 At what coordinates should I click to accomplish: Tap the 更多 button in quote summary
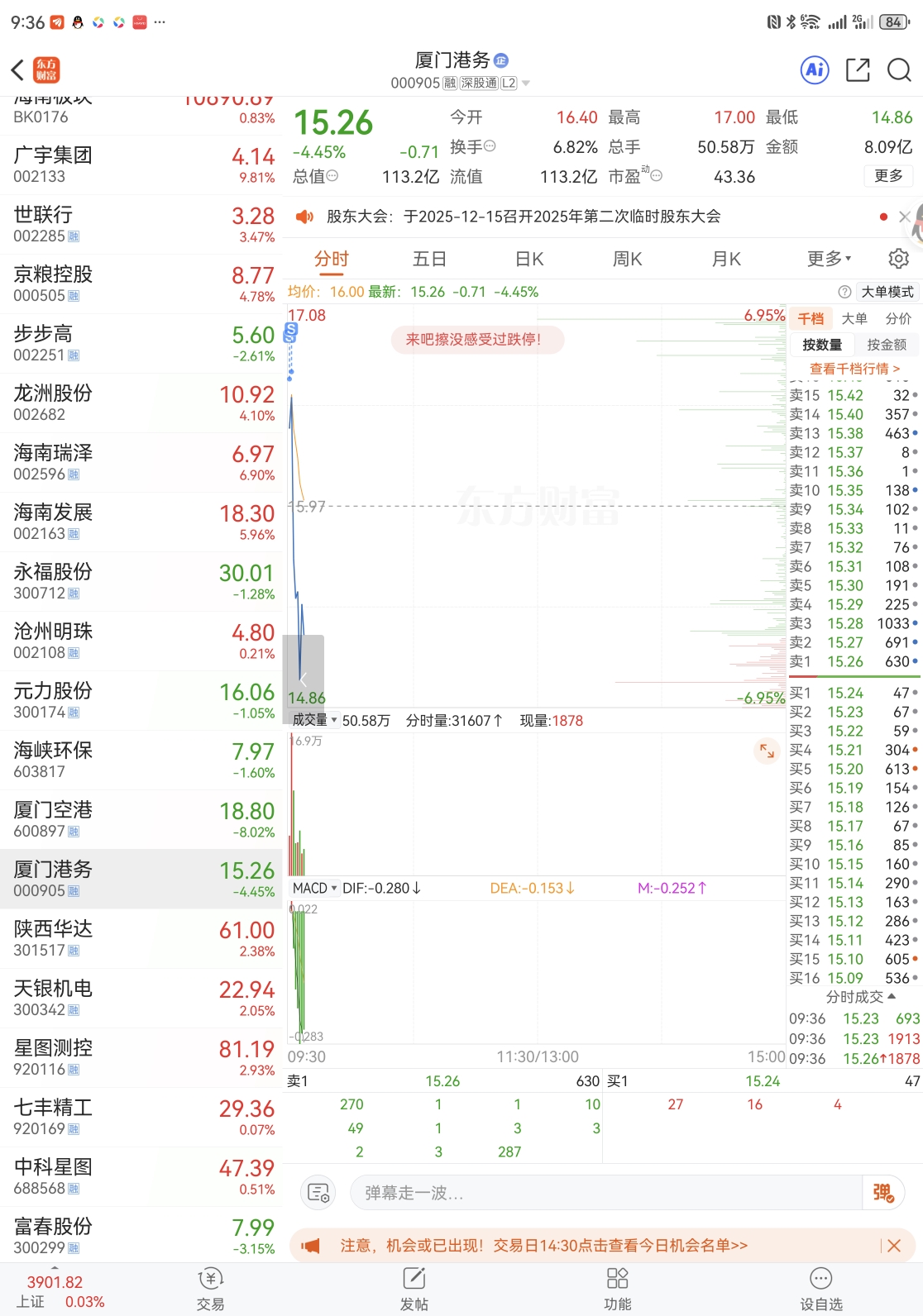[x=888, y=176]
